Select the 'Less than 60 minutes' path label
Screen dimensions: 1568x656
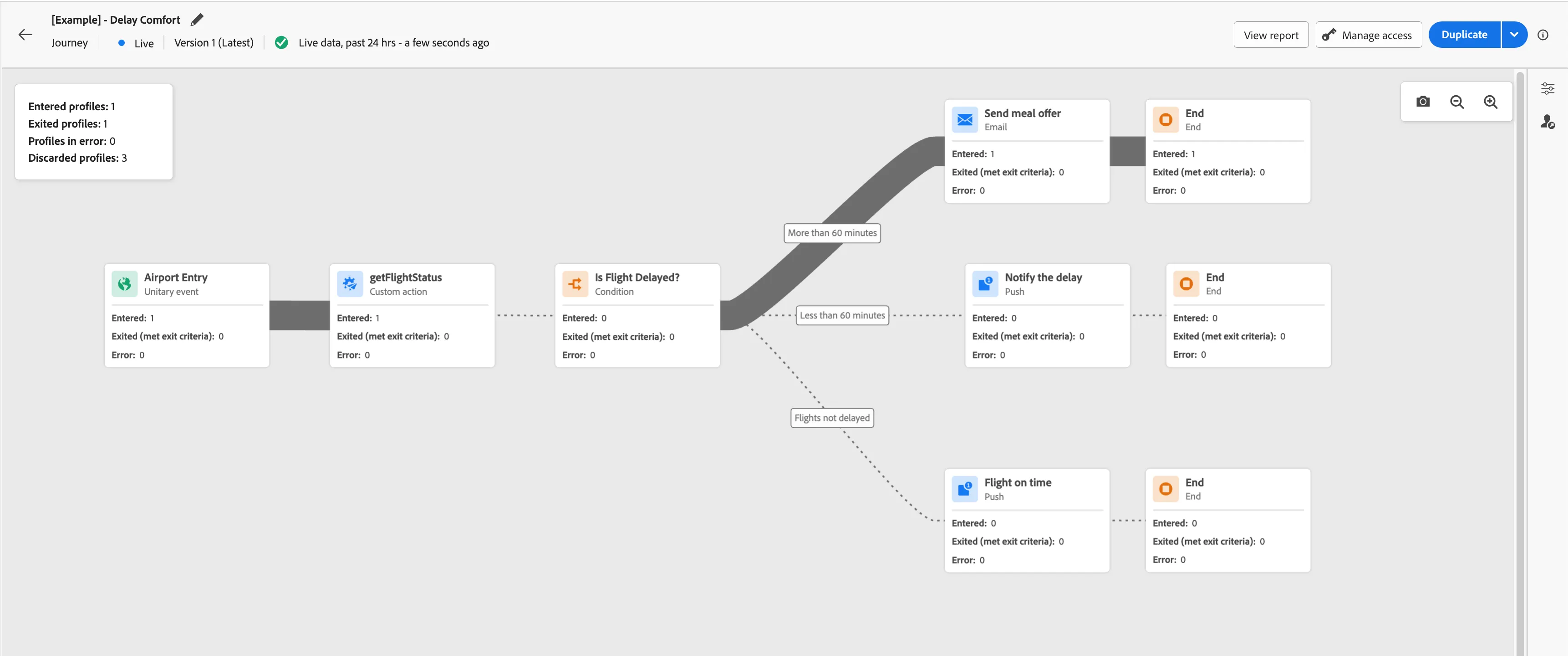point(842,316)
